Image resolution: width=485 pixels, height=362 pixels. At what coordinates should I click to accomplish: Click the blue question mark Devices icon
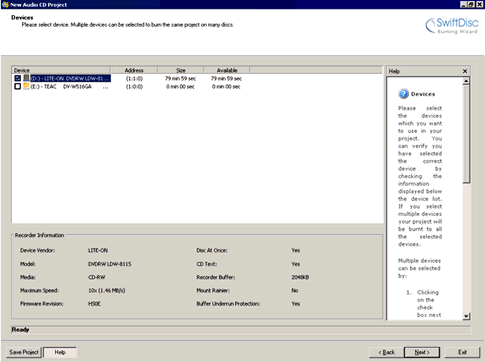403,94
